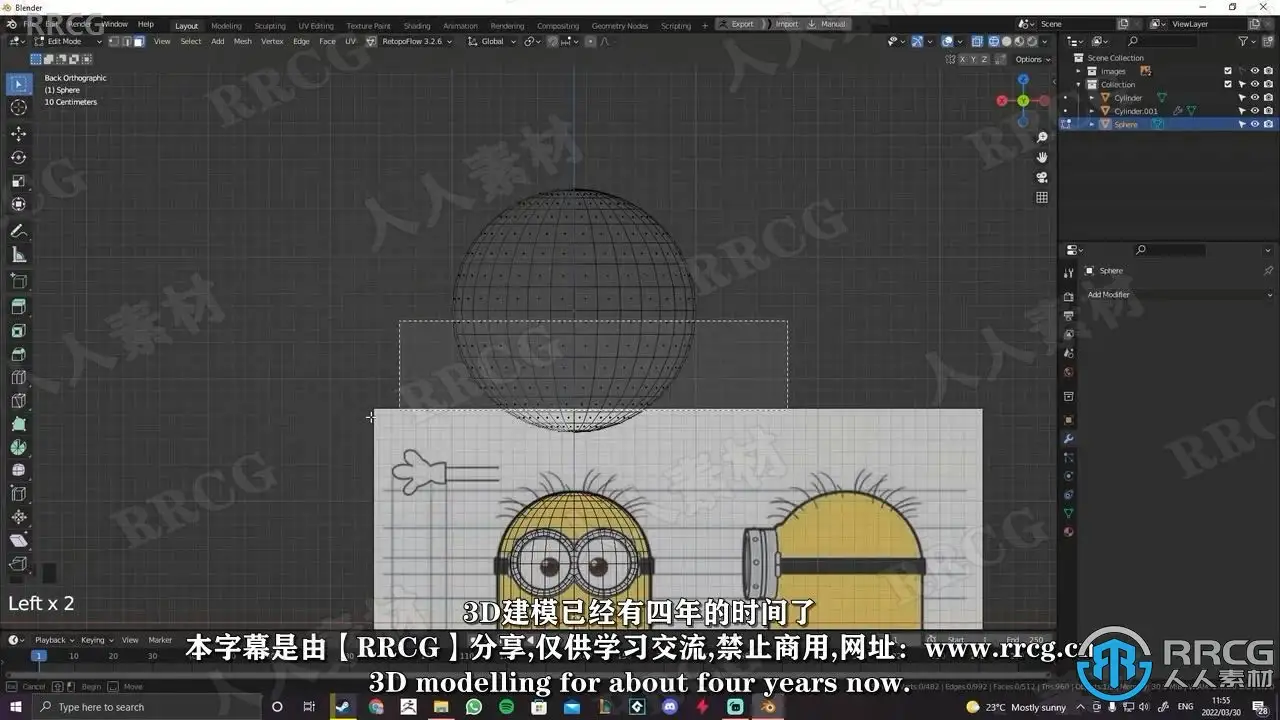
Task: Enable face select mode
Action: coord(138,41)
